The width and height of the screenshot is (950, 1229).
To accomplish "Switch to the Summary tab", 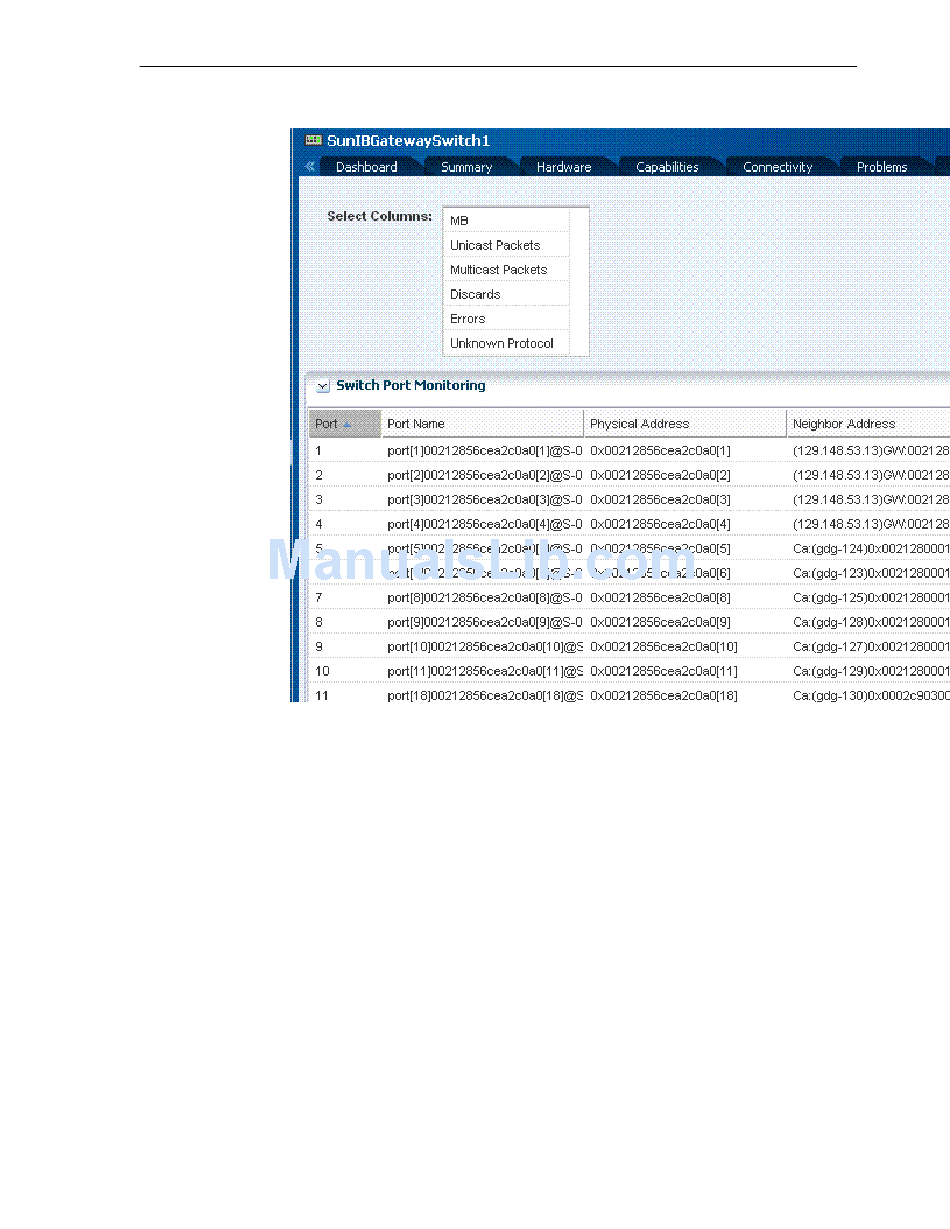I will (x=466, y=167).
